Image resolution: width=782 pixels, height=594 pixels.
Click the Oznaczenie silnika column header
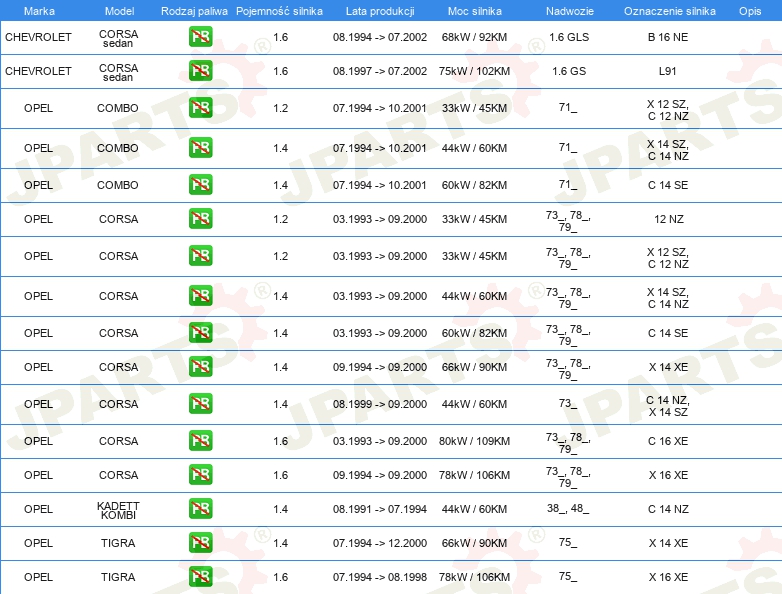pyautogui.click(x=669, y=11)
